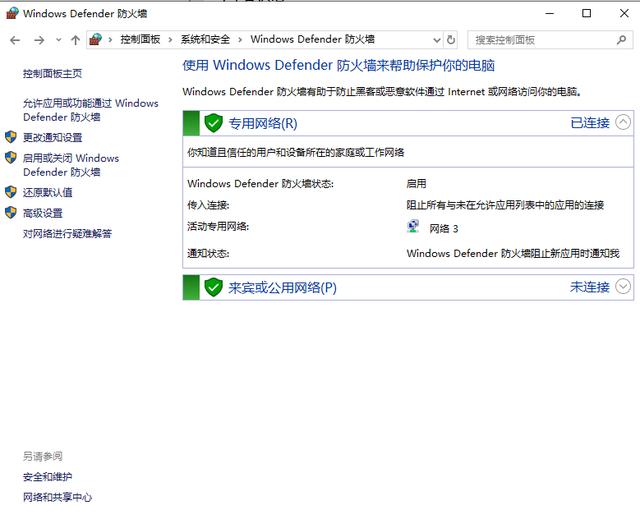Click the 专用网络(R) section header
640x519 pixels.
408,123
